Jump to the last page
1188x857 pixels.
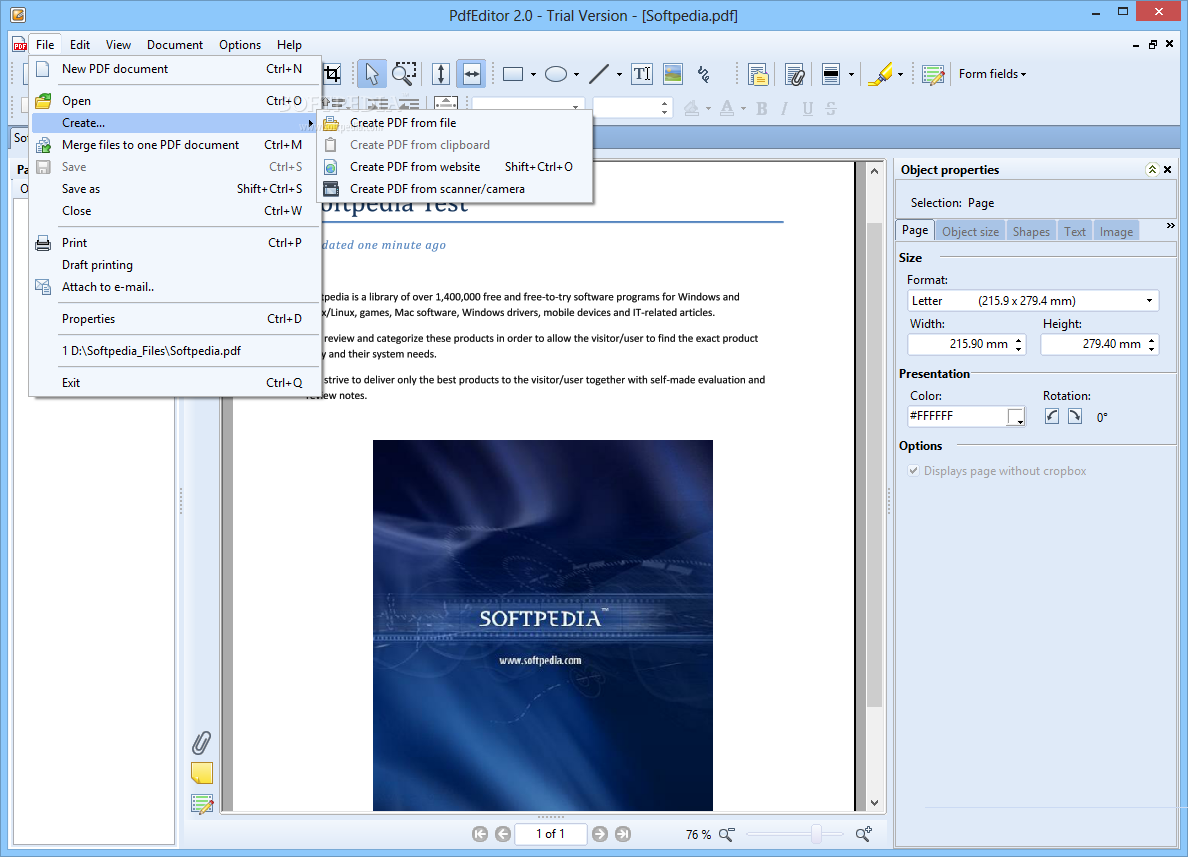tap(623, 834)
